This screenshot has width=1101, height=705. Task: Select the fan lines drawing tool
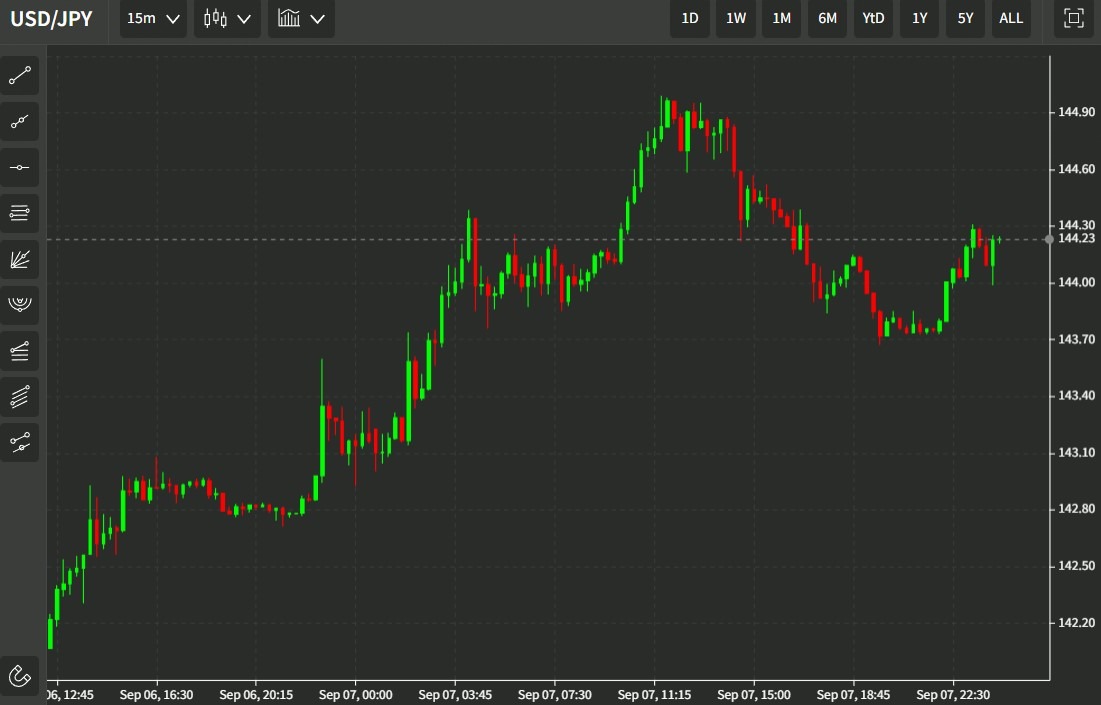(20, 260)
